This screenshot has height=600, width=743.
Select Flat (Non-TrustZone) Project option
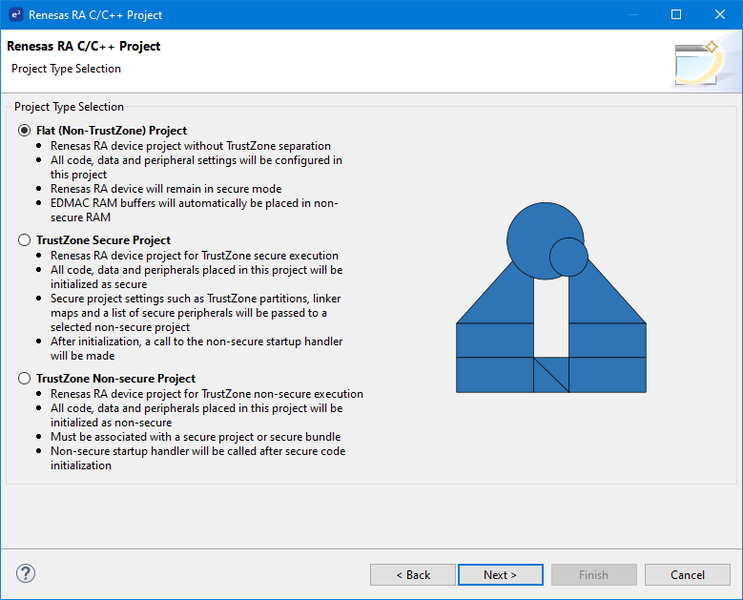tap(25, 131)
